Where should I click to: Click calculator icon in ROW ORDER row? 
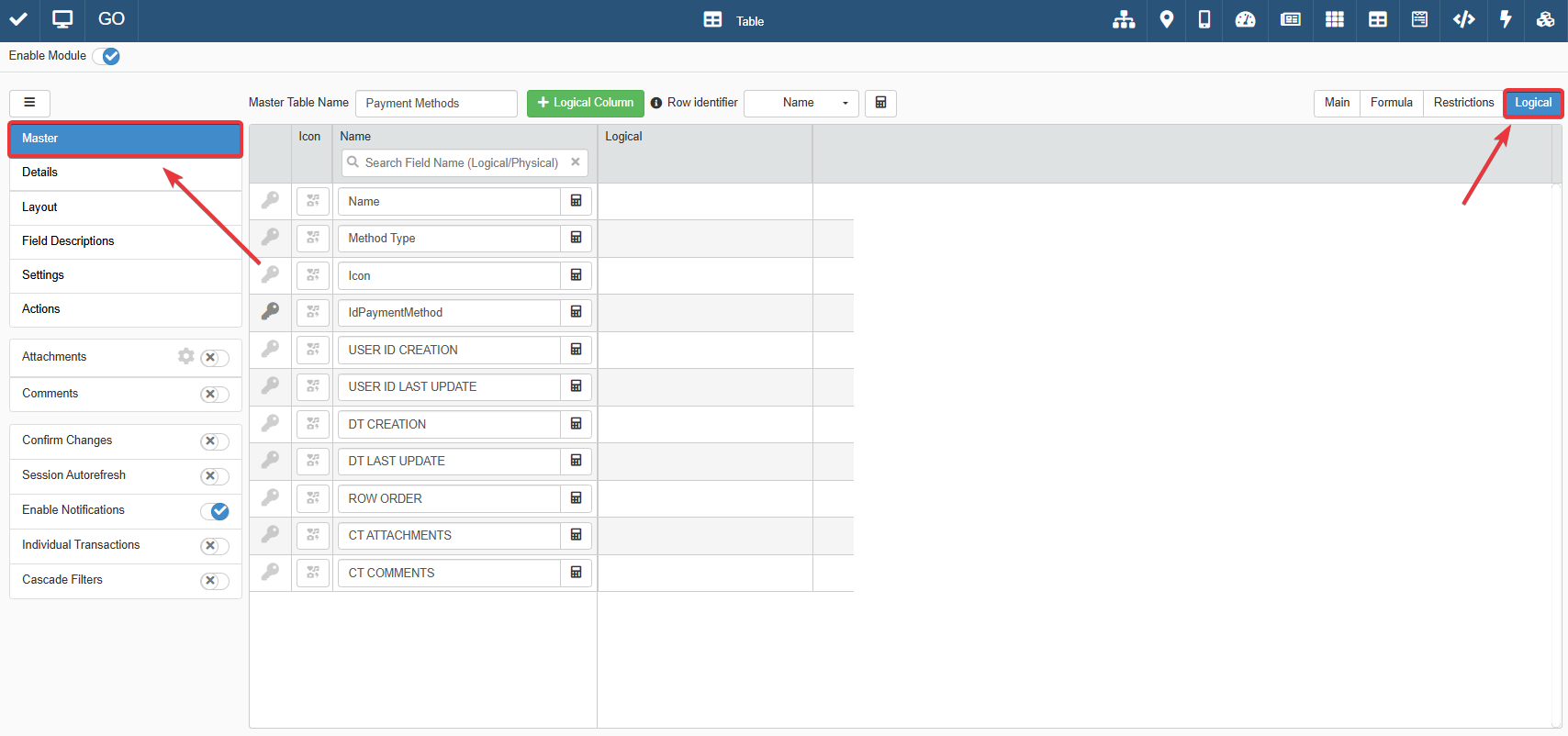point(577,498)
